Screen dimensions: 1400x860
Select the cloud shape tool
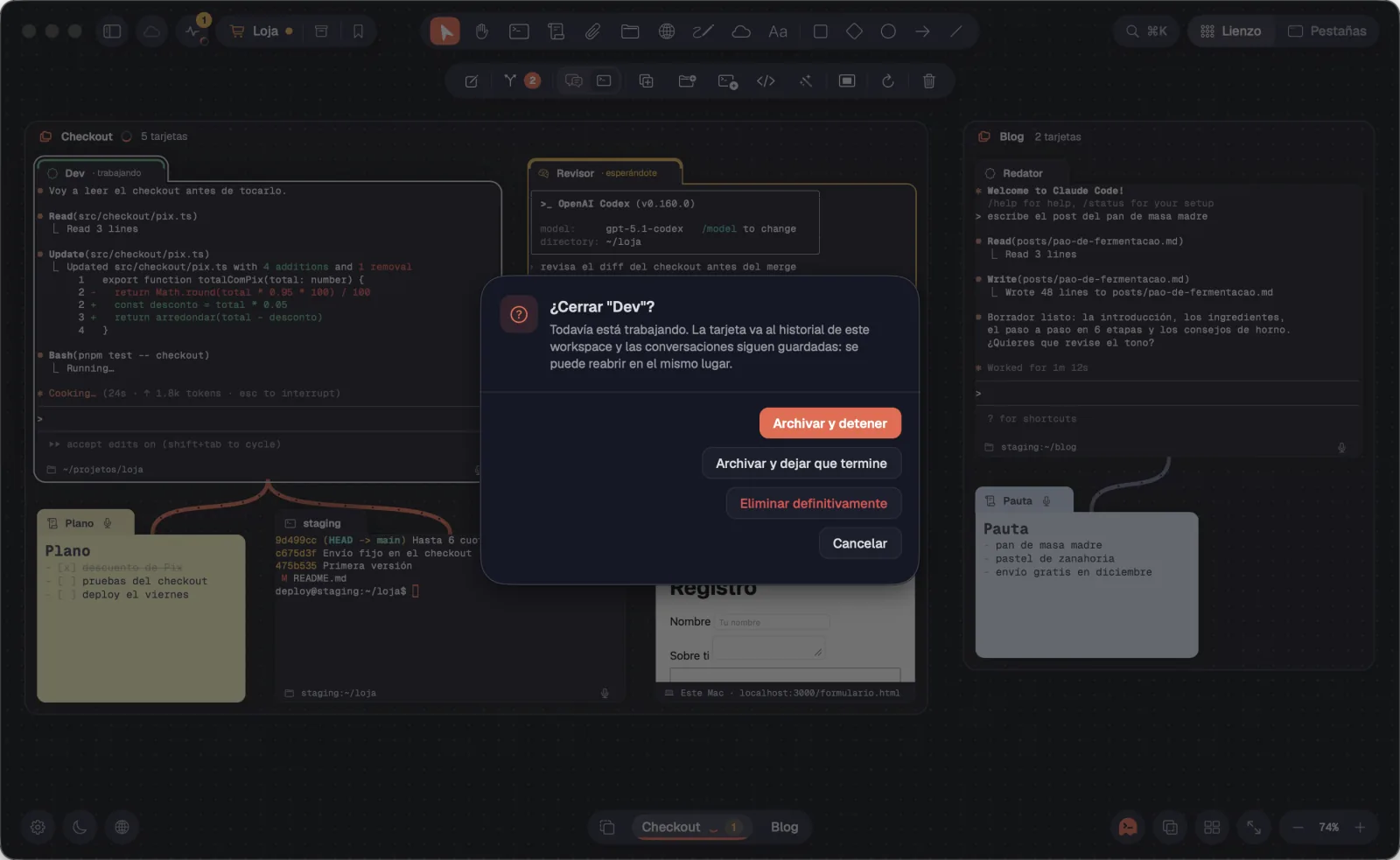coord(741,31)
